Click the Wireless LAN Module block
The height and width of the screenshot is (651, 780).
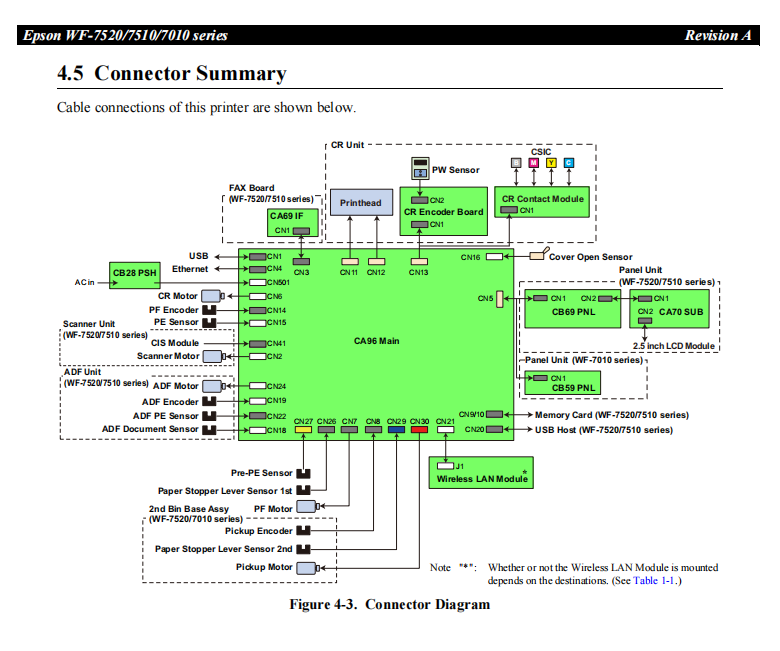pyautogui.click(x=481, y=472)
